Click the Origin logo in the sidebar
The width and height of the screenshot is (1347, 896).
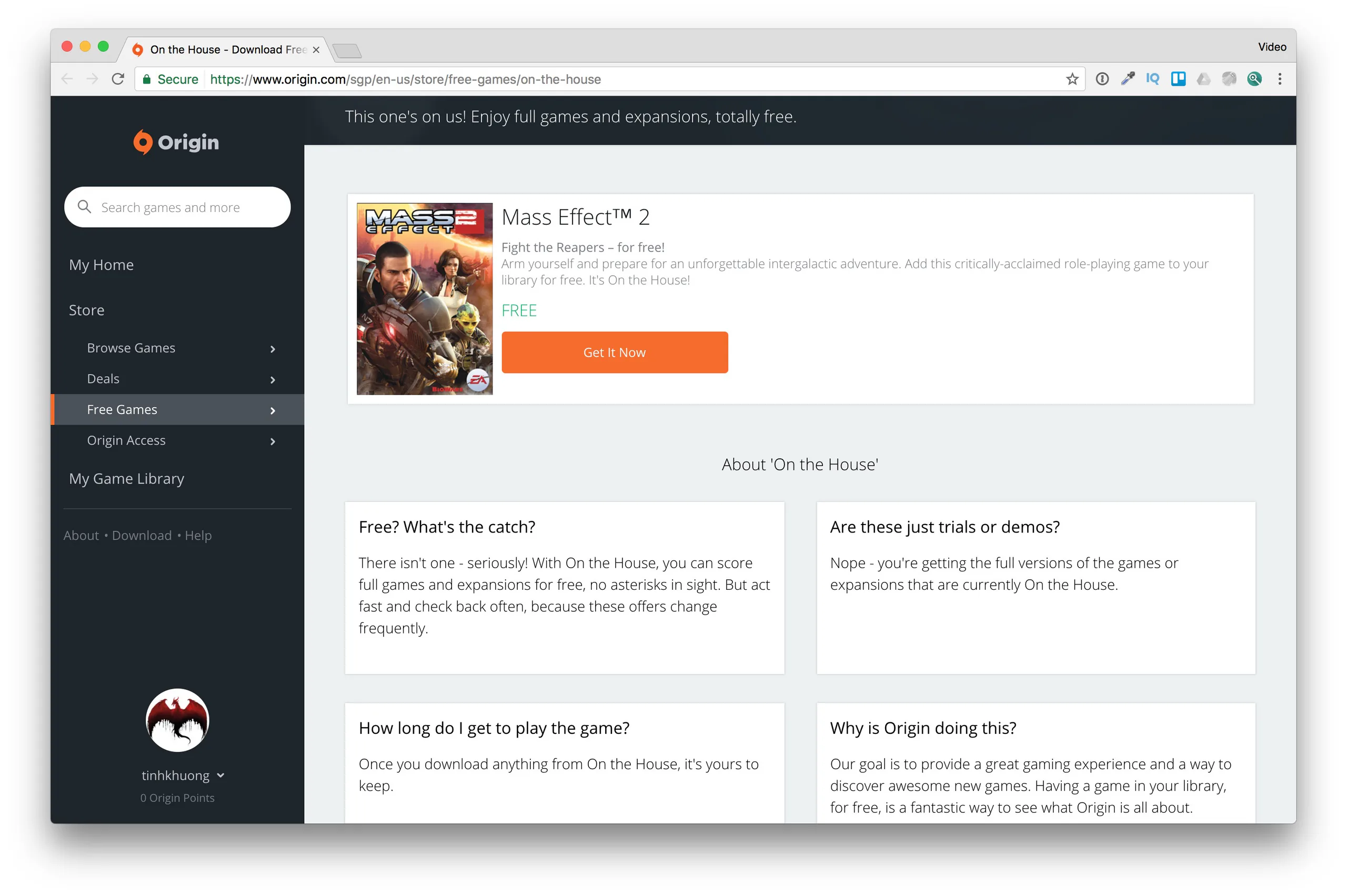176,142
